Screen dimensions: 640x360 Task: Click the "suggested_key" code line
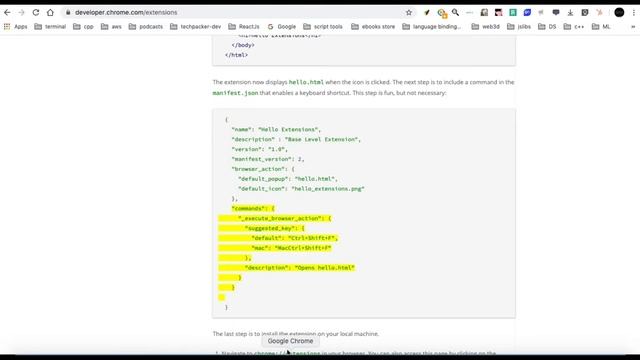pos(275,228)
